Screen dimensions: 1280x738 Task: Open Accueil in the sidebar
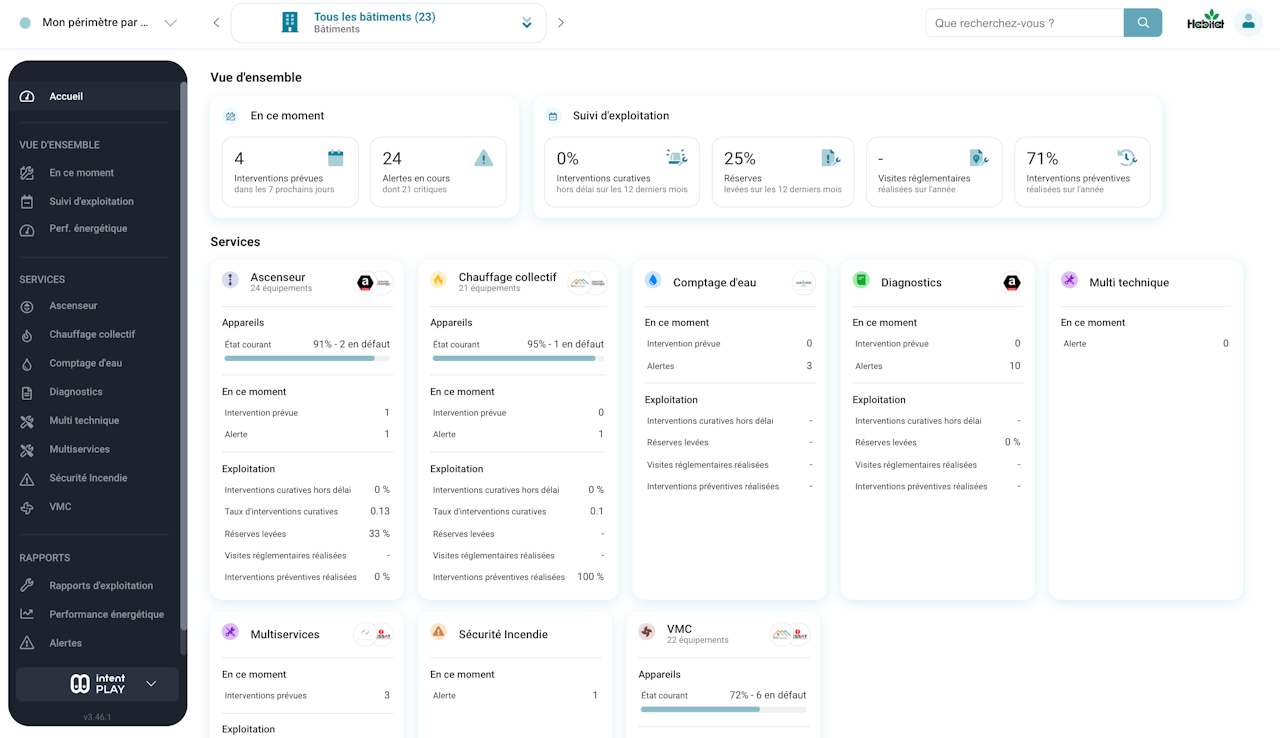[x=66, y=97]
